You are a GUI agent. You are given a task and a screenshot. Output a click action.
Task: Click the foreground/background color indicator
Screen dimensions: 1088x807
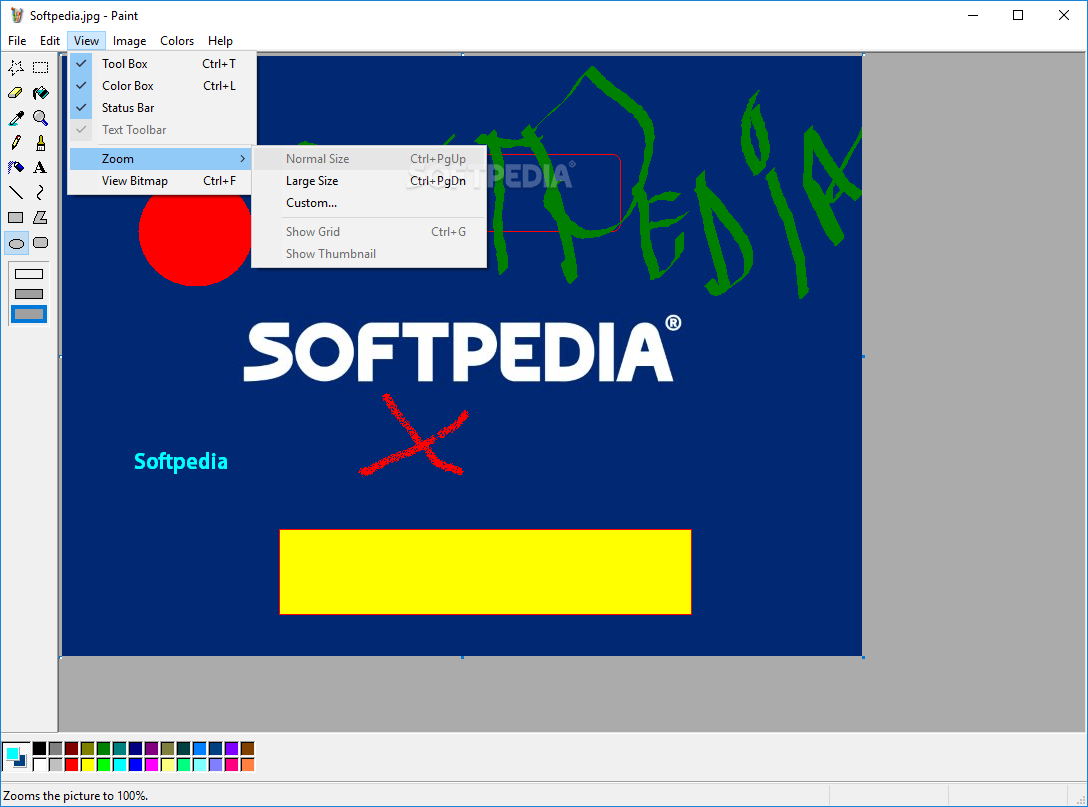coord(15,756)
